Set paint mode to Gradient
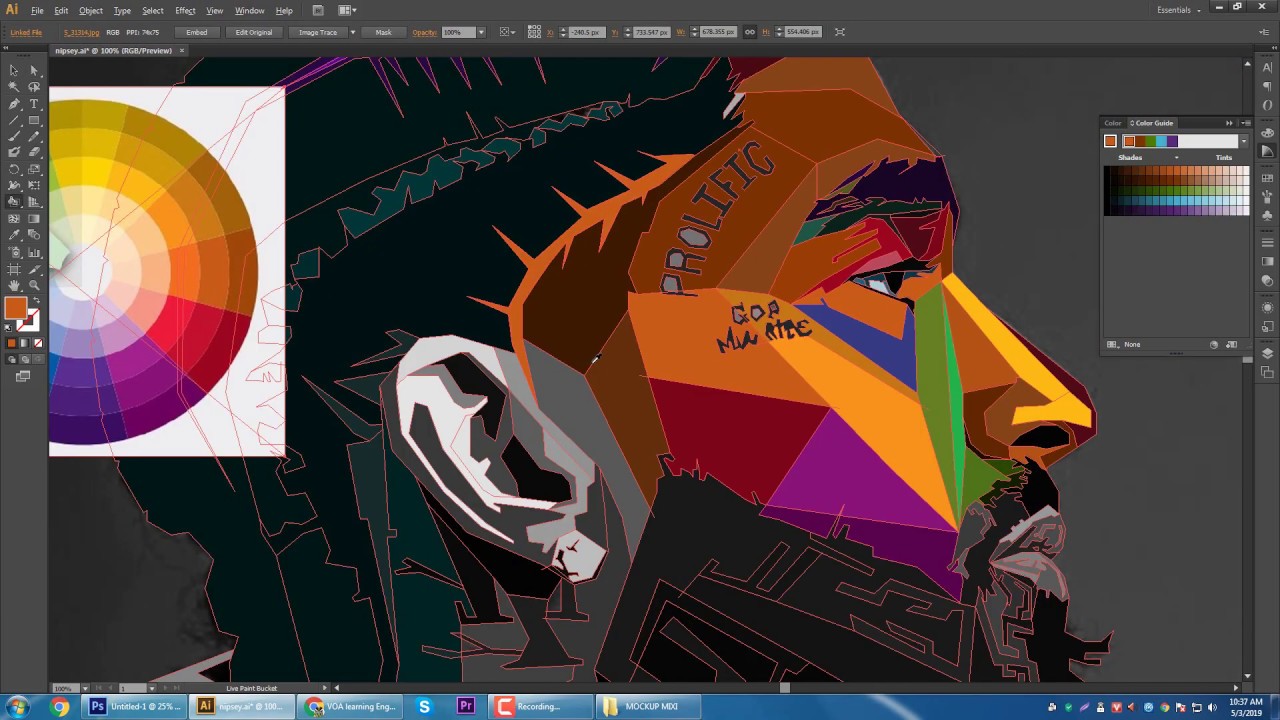 pyautogui.click(x=23, y=343)
